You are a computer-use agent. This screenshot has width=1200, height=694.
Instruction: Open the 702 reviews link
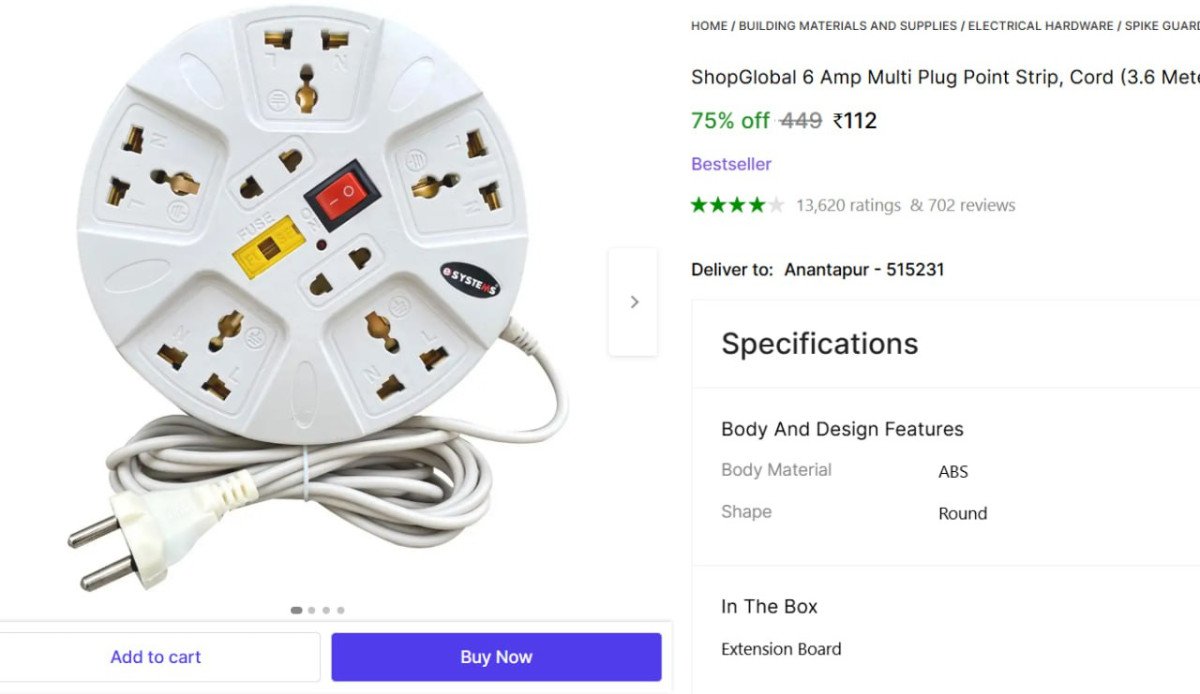[962, 205]
